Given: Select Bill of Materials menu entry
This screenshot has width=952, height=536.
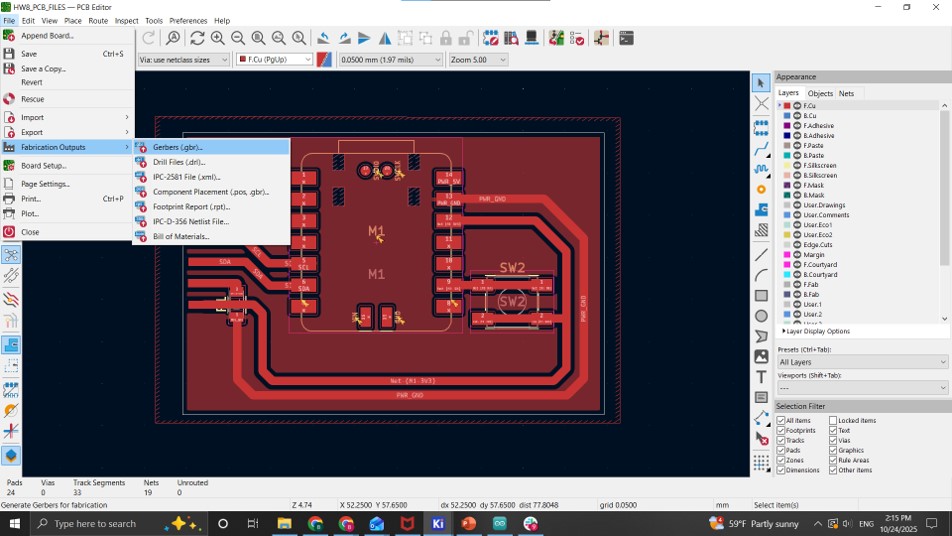Looking at the screenshot, I should coord(211,236).
